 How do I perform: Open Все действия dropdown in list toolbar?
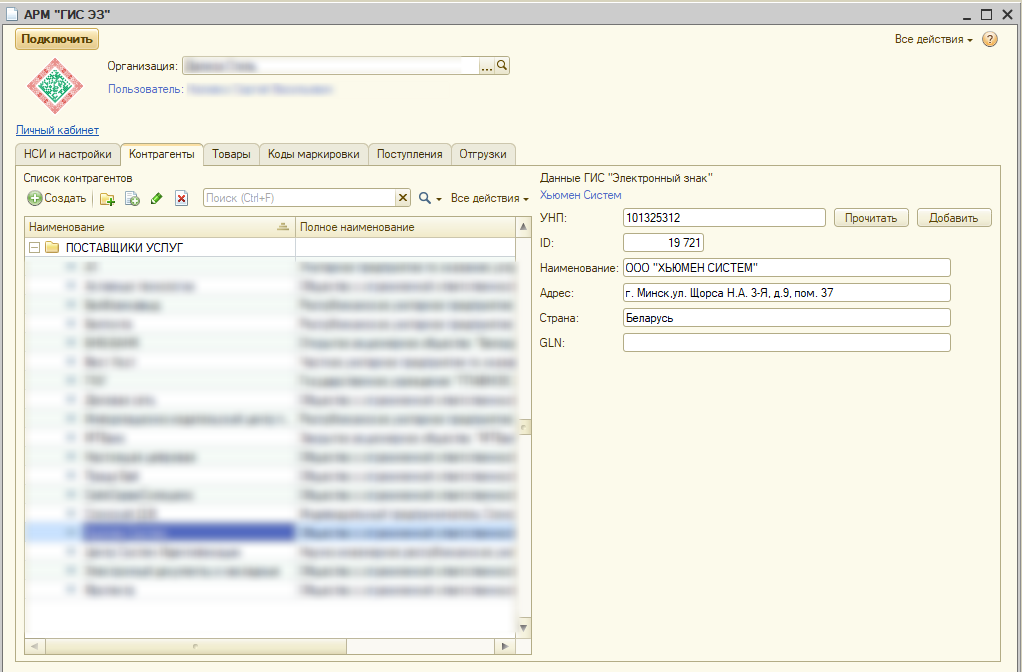[489, 199]
